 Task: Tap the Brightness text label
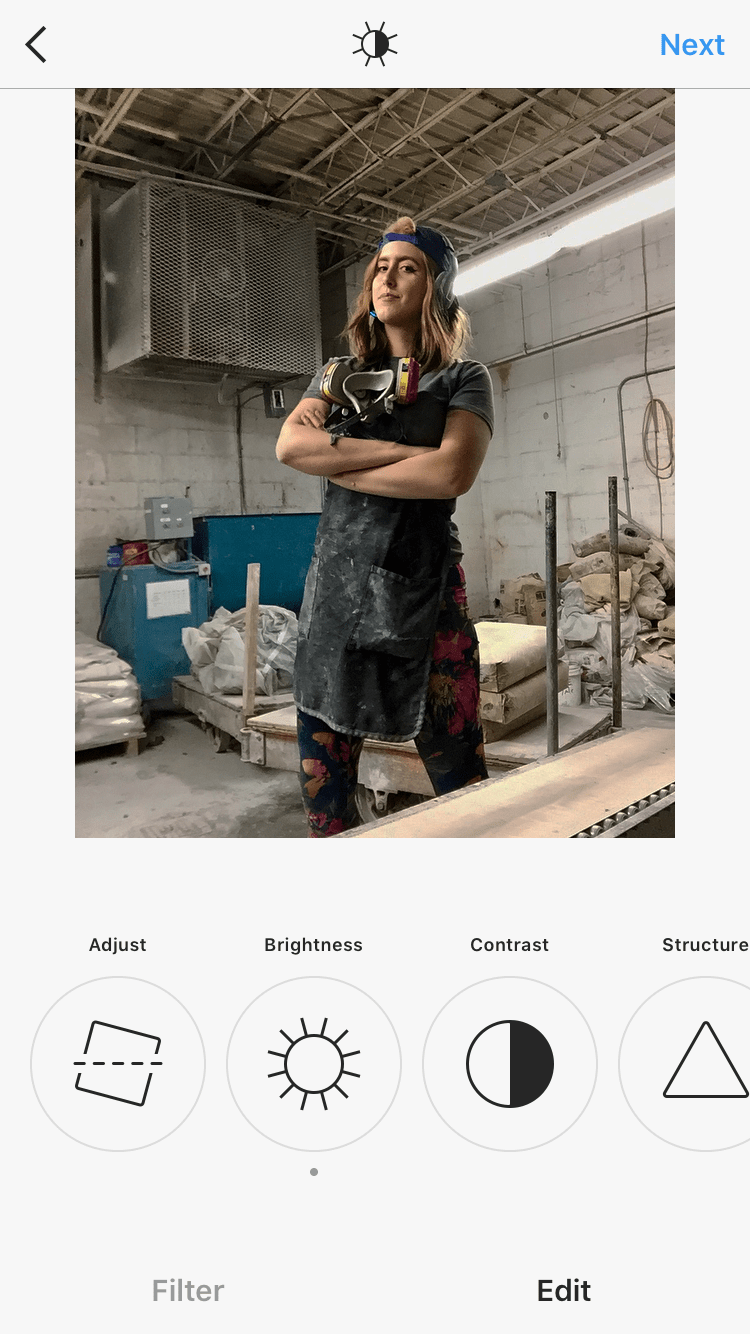coord(314,945)
